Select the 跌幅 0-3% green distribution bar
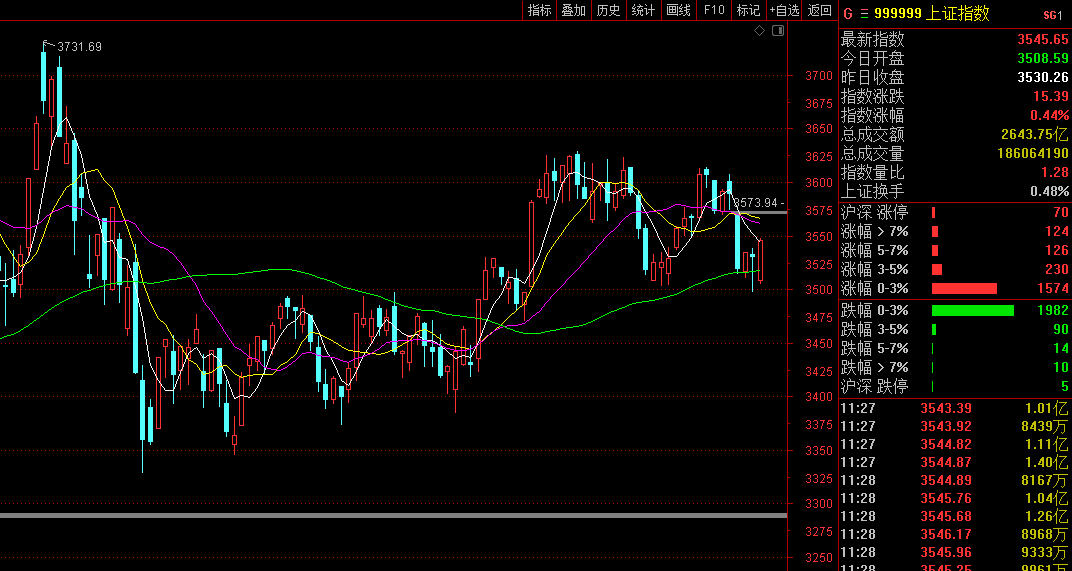1072x571 pixels. pos(972,310)
